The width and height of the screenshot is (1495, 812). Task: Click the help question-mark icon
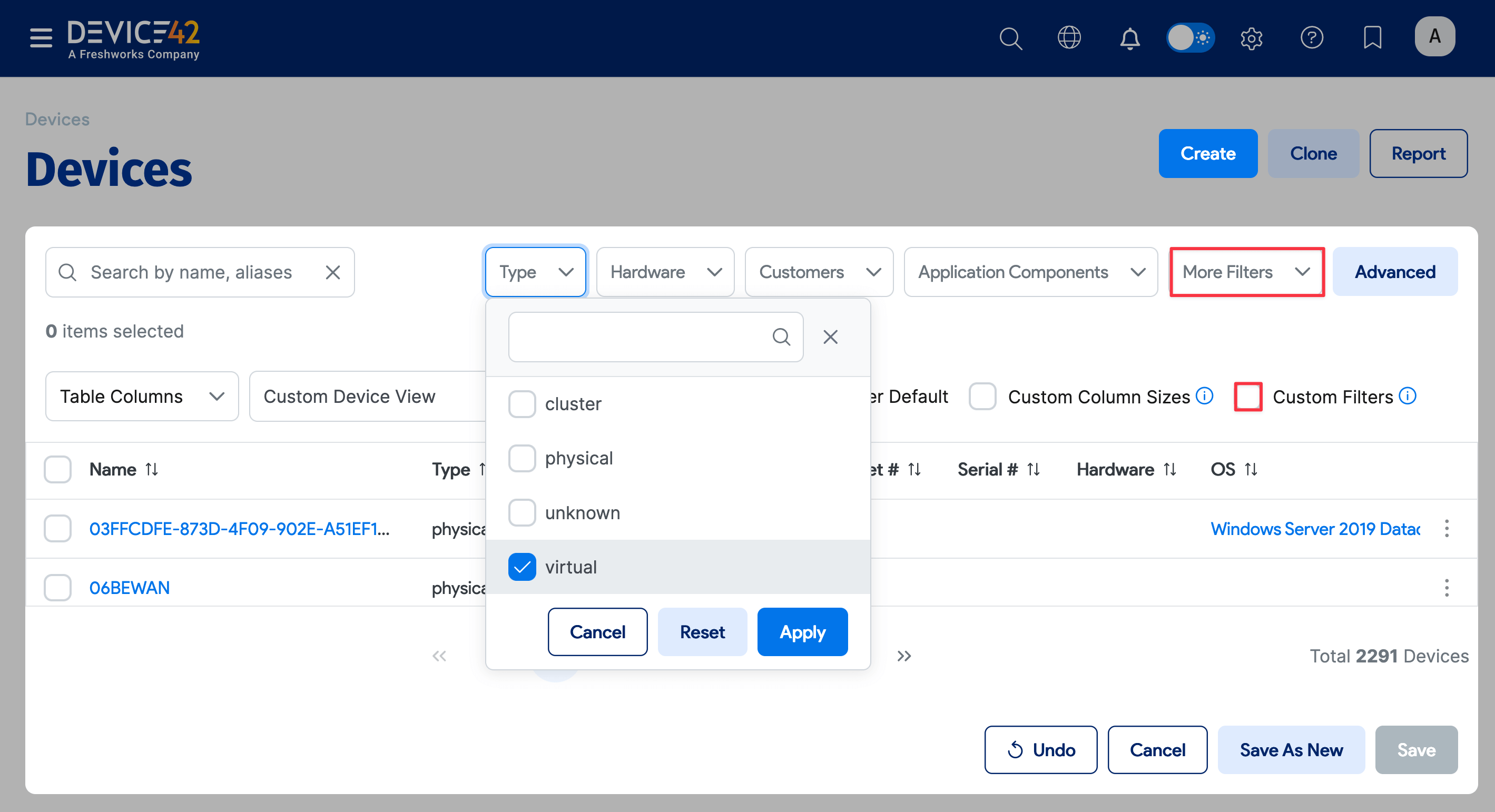coord(1312,38)
